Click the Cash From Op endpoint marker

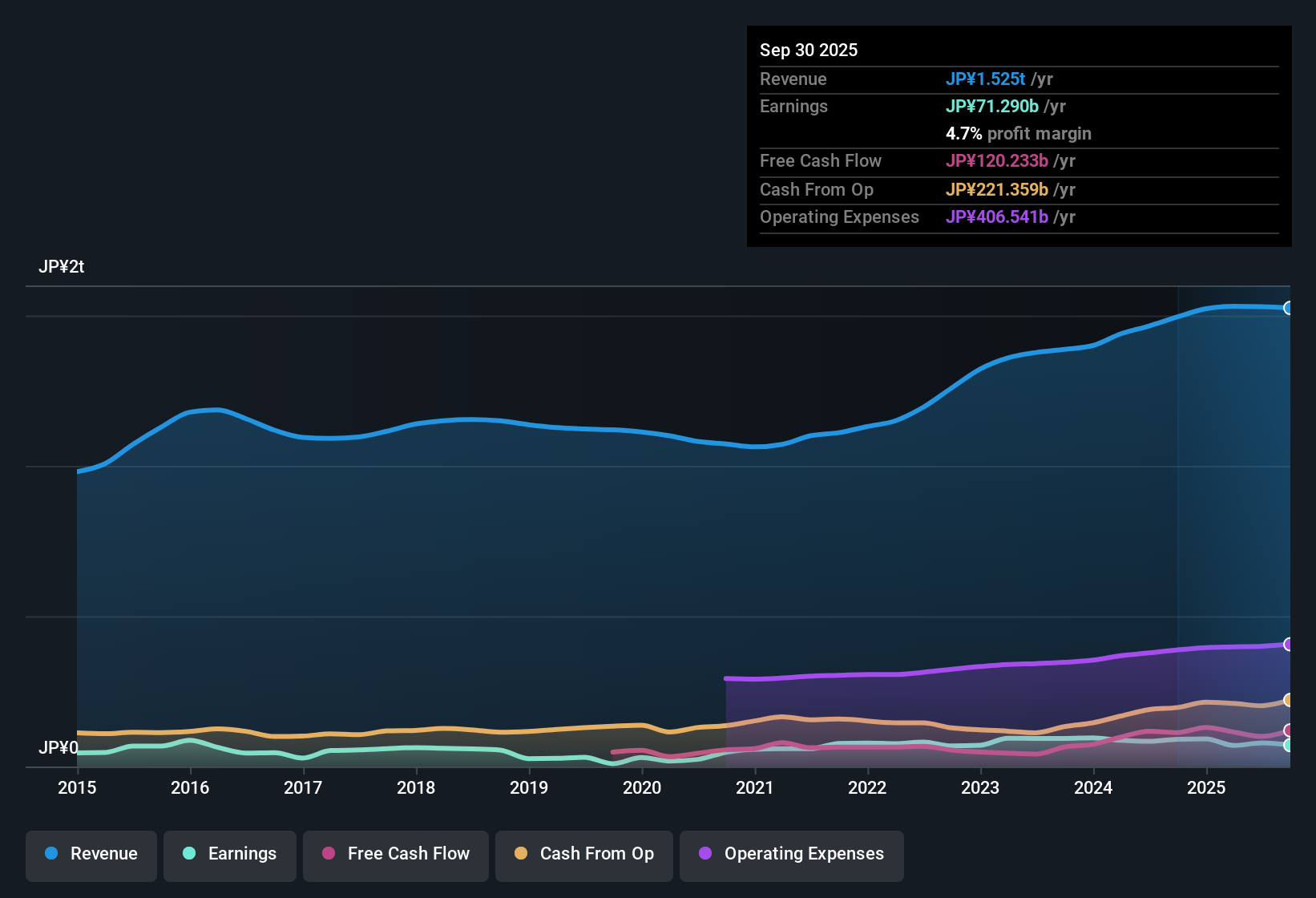click(x=1289, y=700)
